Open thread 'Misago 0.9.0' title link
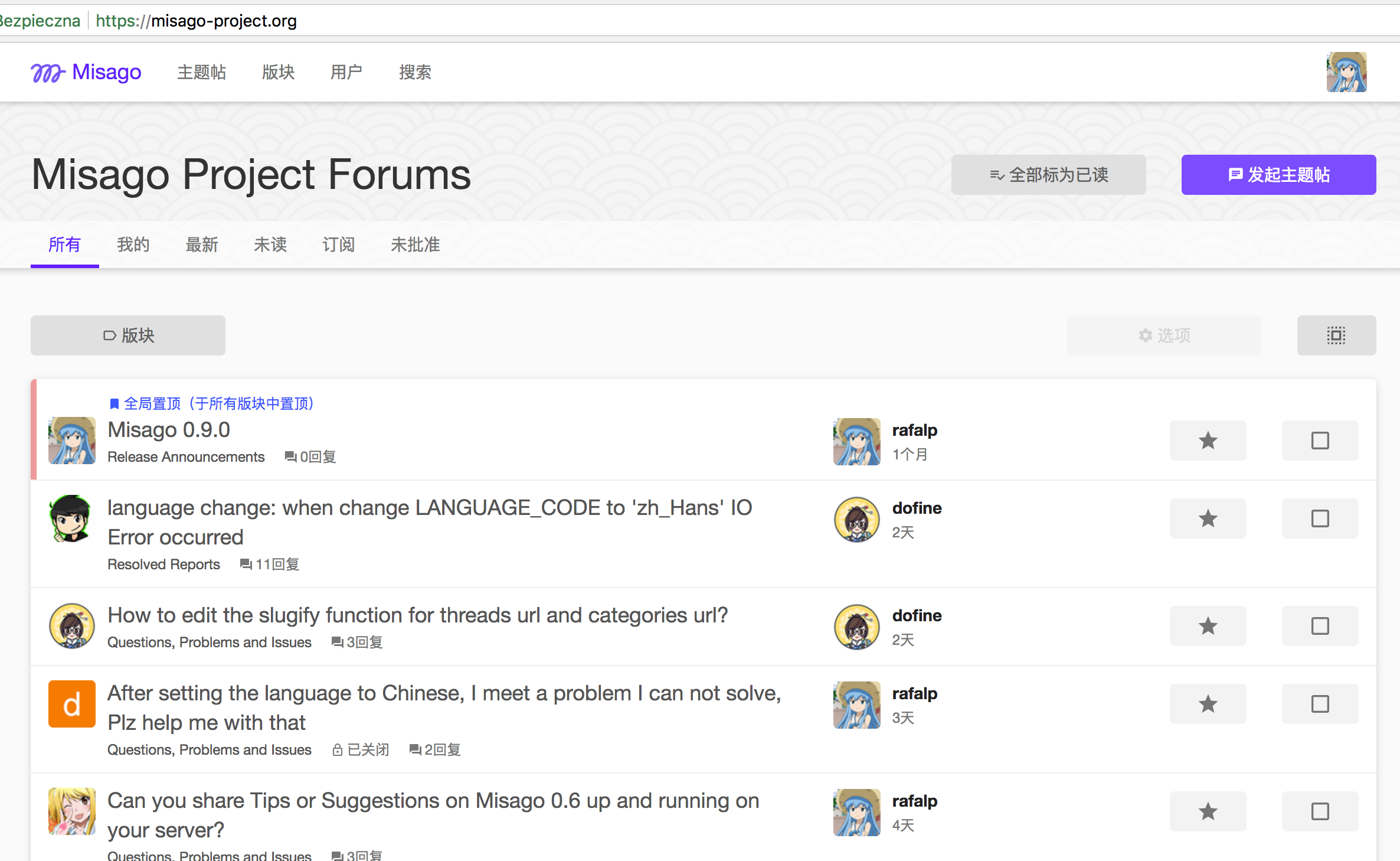Viewport: 1400px width, 861px height. pos(169,430)
